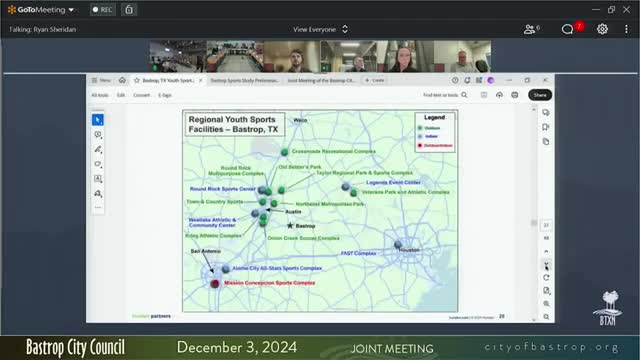This screenshot has height=360, width=640.
Task: Select the first conference room camera thumbnail
Action: pos(178,56)
